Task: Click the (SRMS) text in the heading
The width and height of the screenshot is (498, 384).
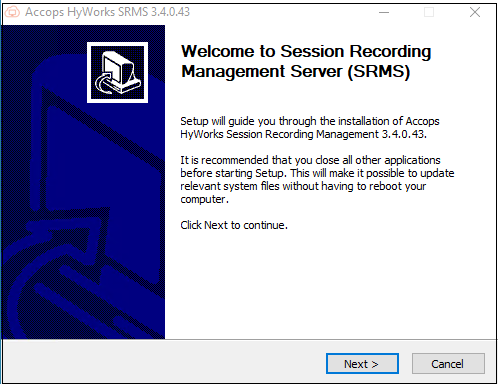Action: tap(379, 71)
